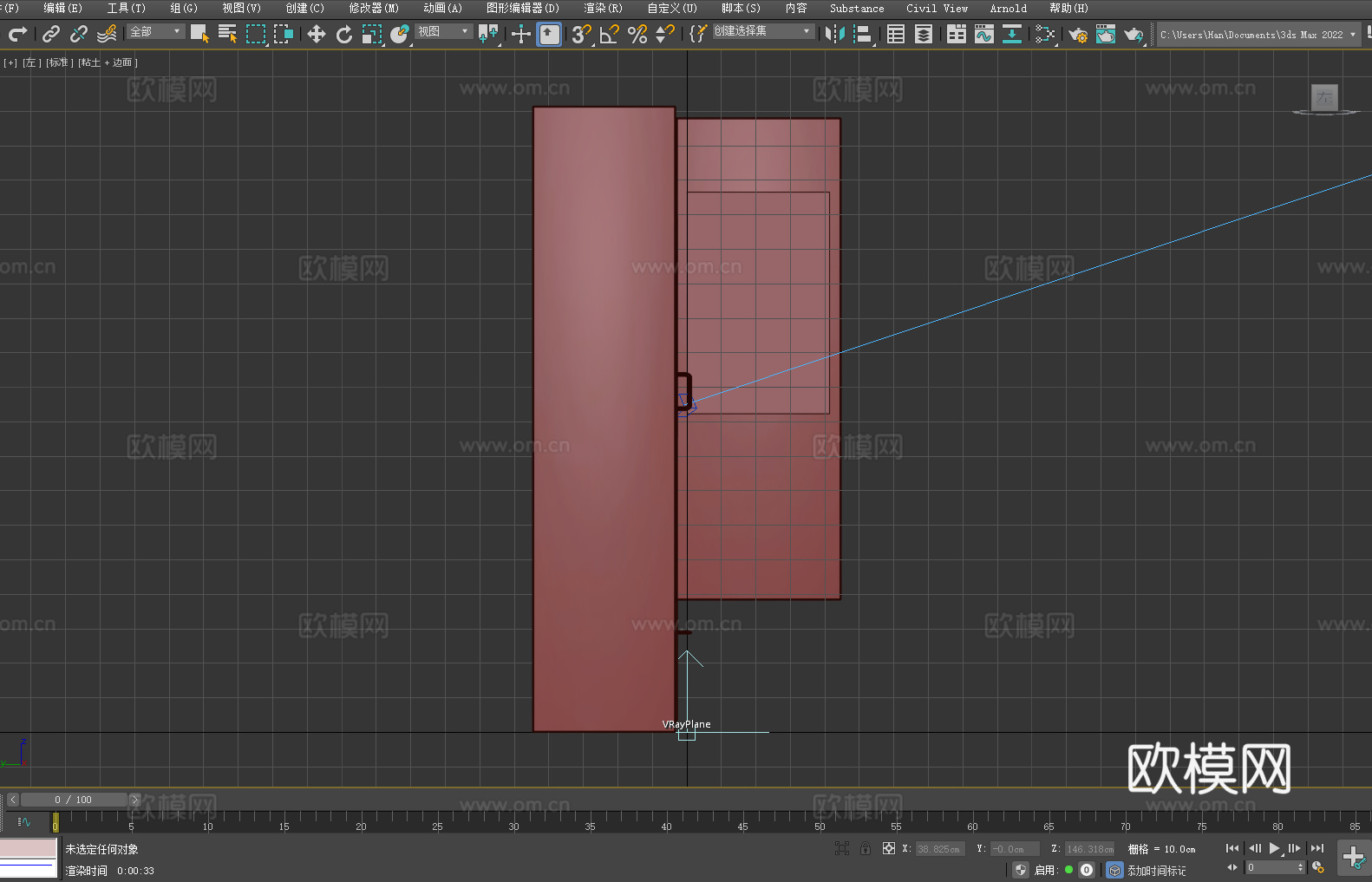
Task: Open the Rendered Frame Window icon
Action: tap(1106, 34)
